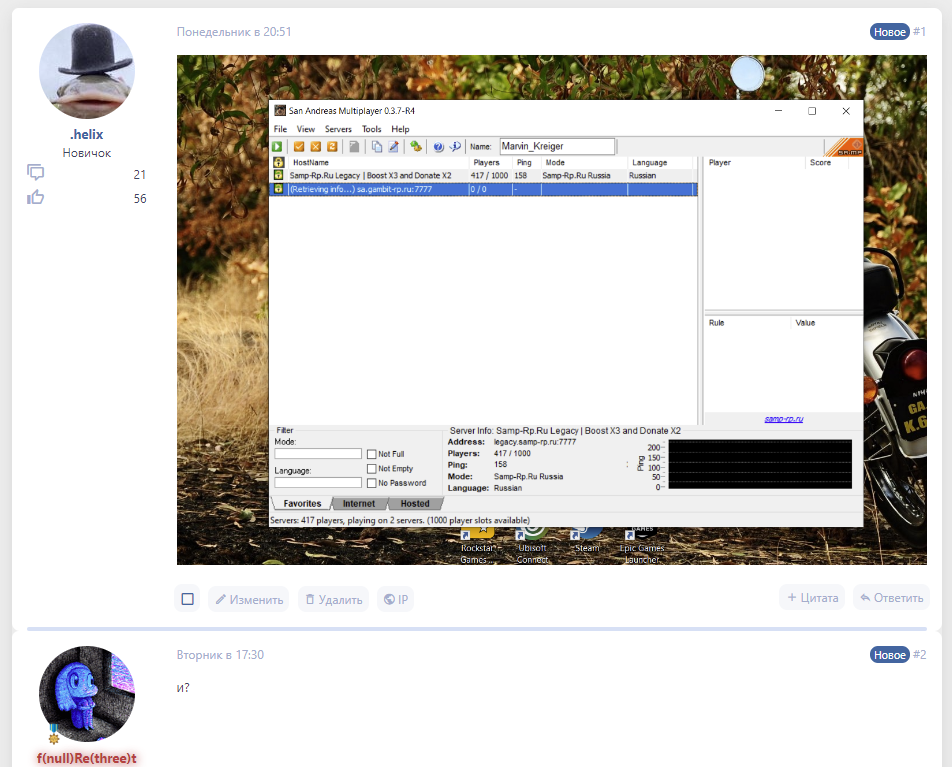The image size is (952, 767).
Task: Click the orange X Delete Server icon
Action: pyautogui.click(x=315, y=146)
